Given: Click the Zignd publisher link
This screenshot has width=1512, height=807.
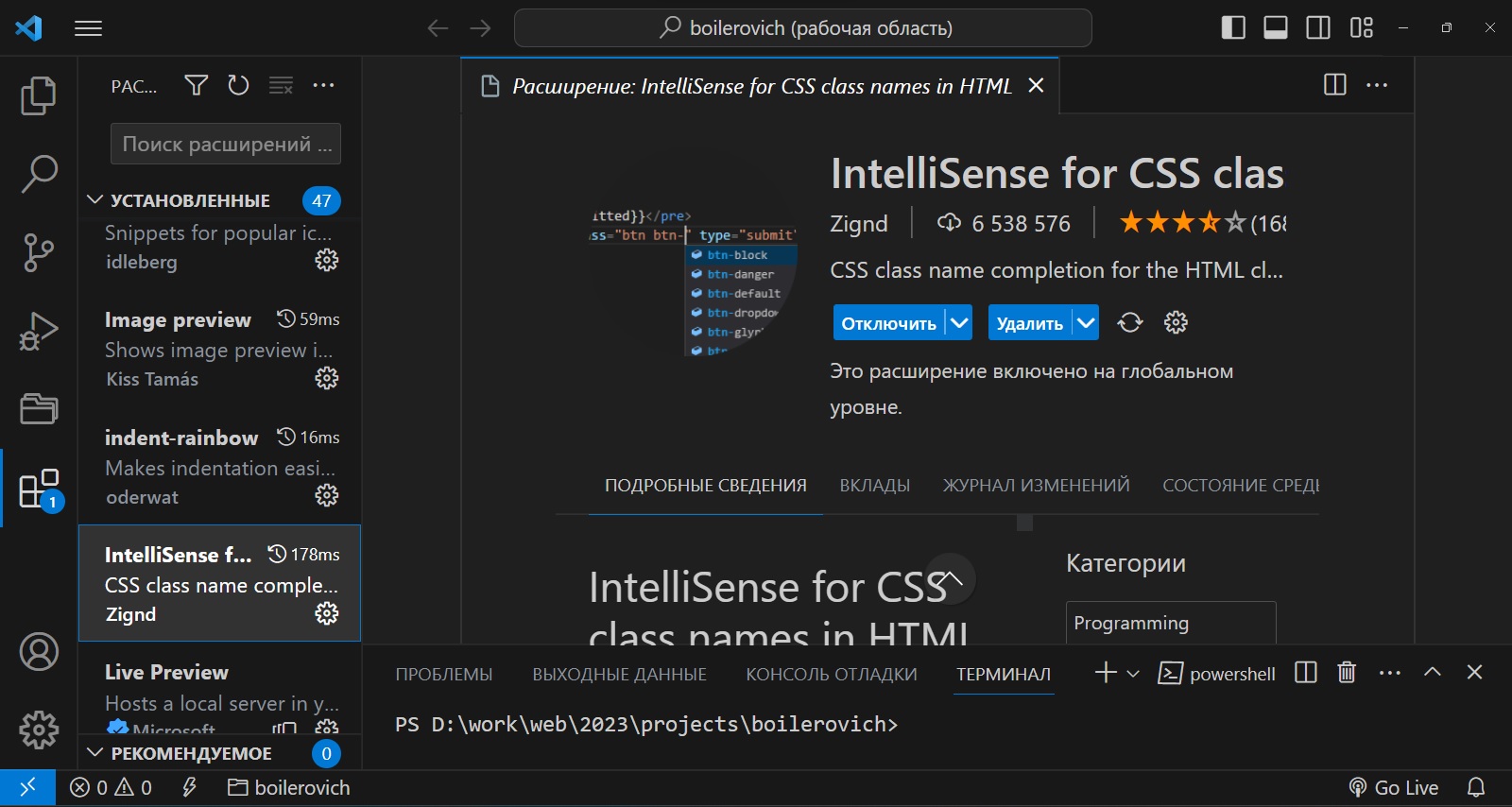Looking at the screenshot, I should tap(859, 224).
